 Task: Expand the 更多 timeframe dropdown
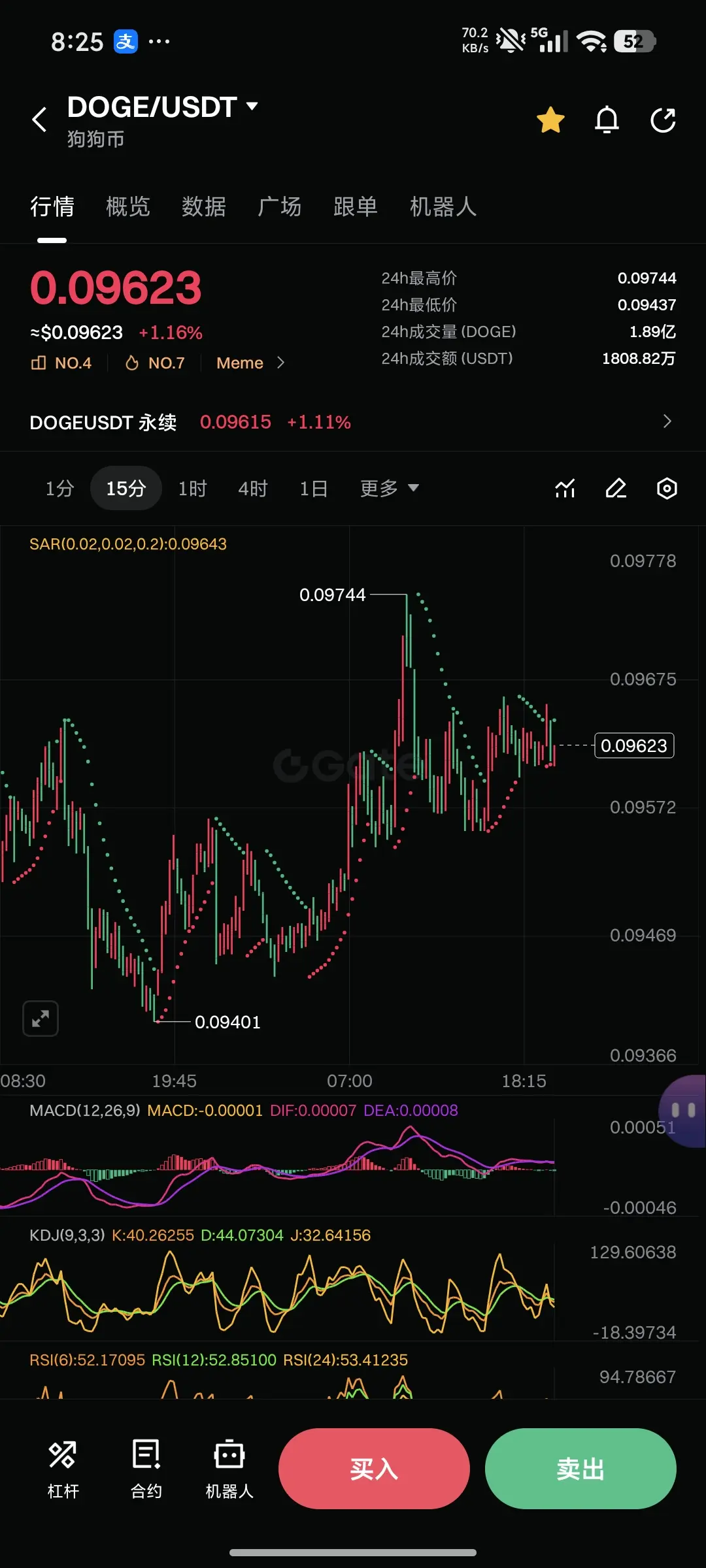click(x=390, y=489)
